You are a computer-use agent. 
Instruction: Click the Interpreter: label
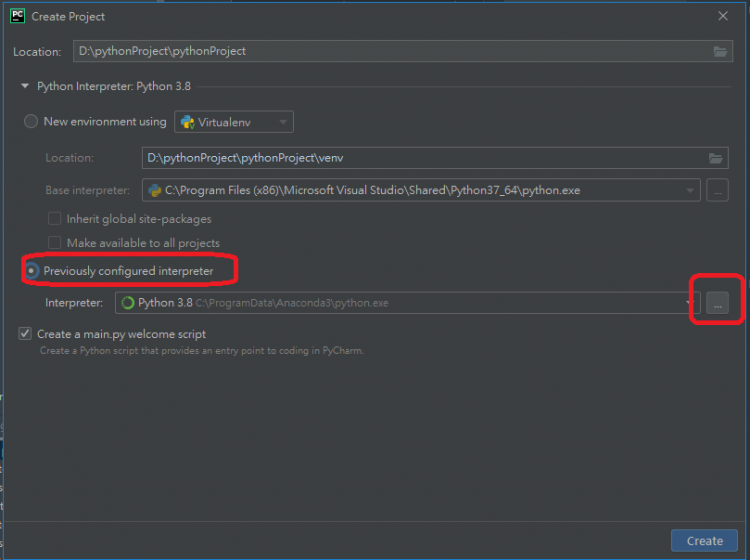pos(74,303)
